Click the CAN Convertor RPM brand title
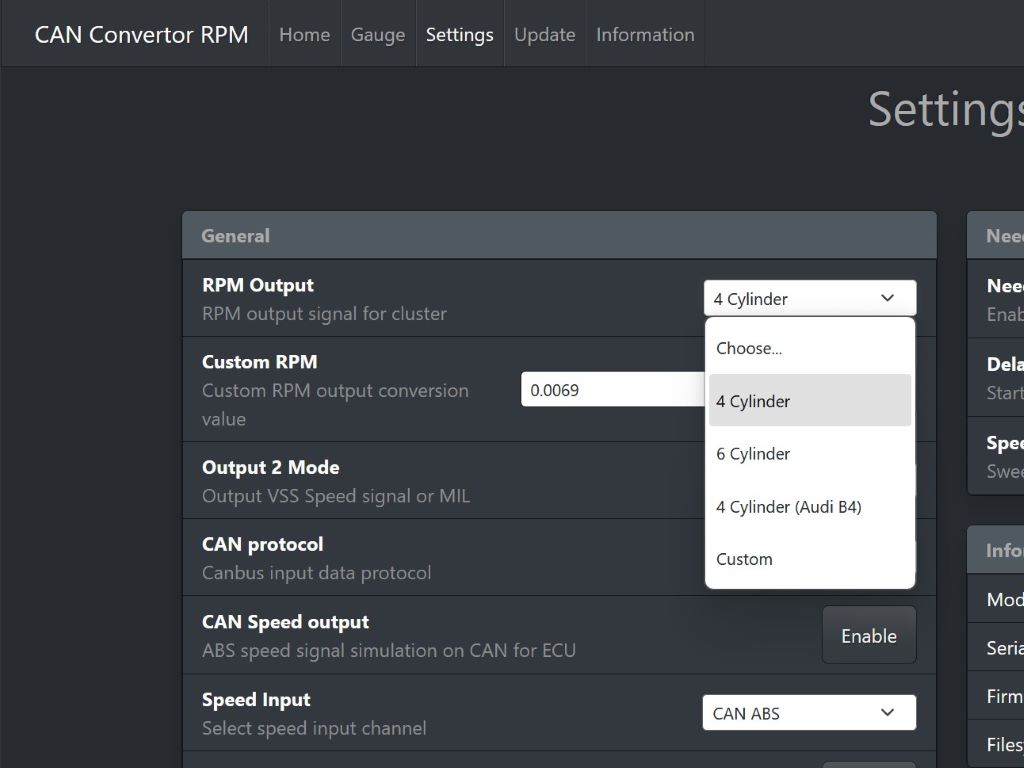 pyautogui.click(x=141, y=34)
